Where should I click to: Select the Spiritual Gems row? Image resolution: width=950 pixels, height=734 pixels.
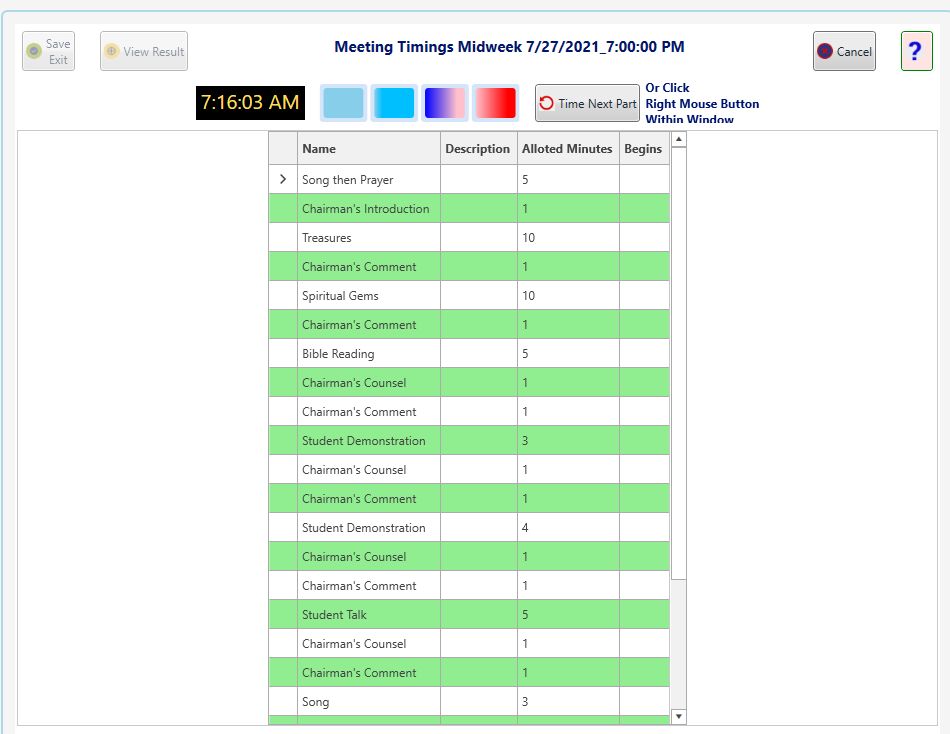pyautogui.click(x=469, y=296)
